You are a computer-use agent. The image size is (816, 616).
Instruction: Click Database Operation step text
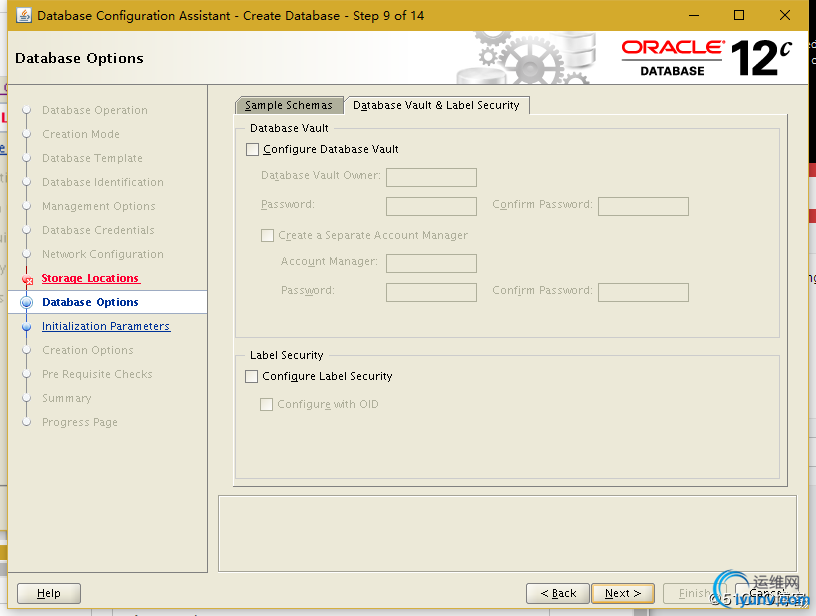coord(95,110)
